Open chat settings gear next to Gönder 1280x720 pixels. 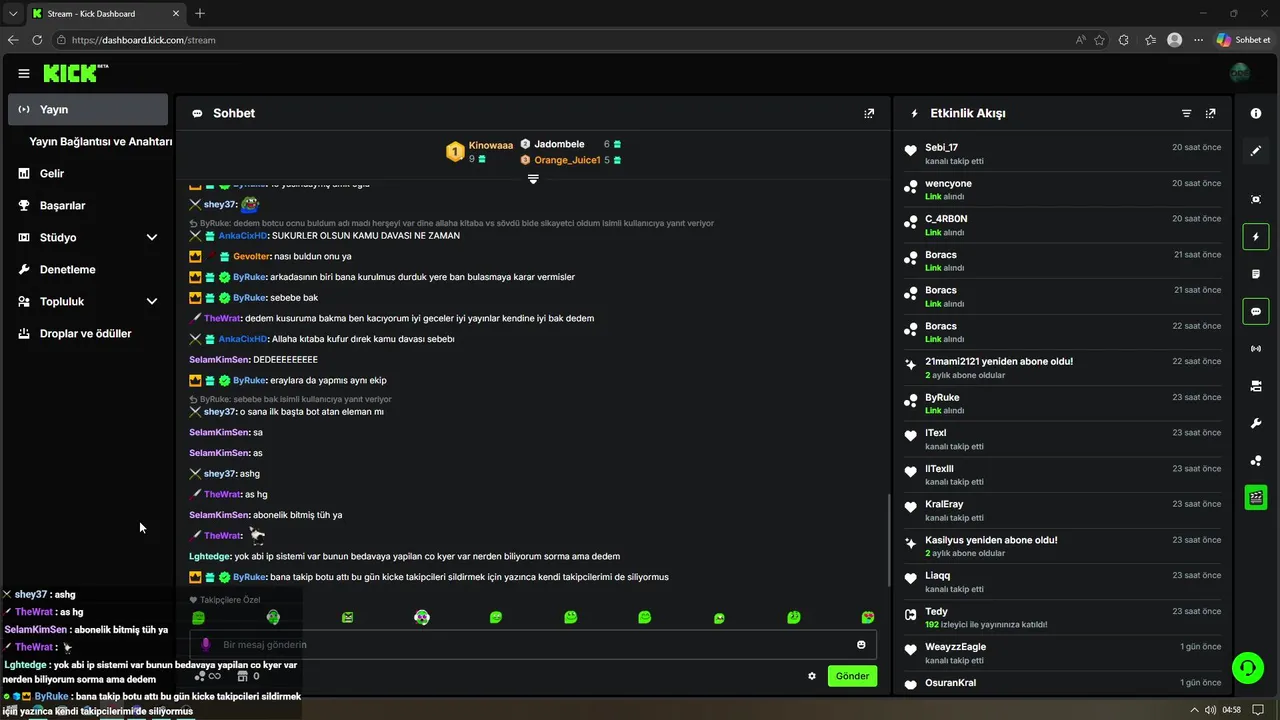click(x=812, y=676)
